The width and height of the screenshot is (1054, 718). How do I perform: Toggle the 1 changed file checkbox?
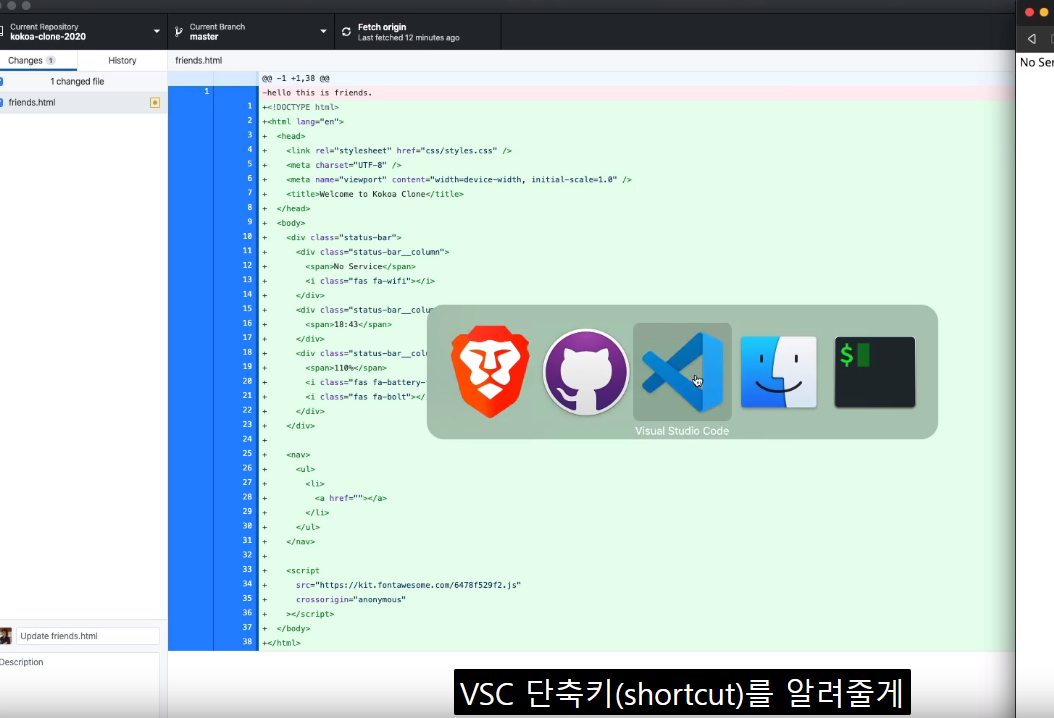(1, 81)
